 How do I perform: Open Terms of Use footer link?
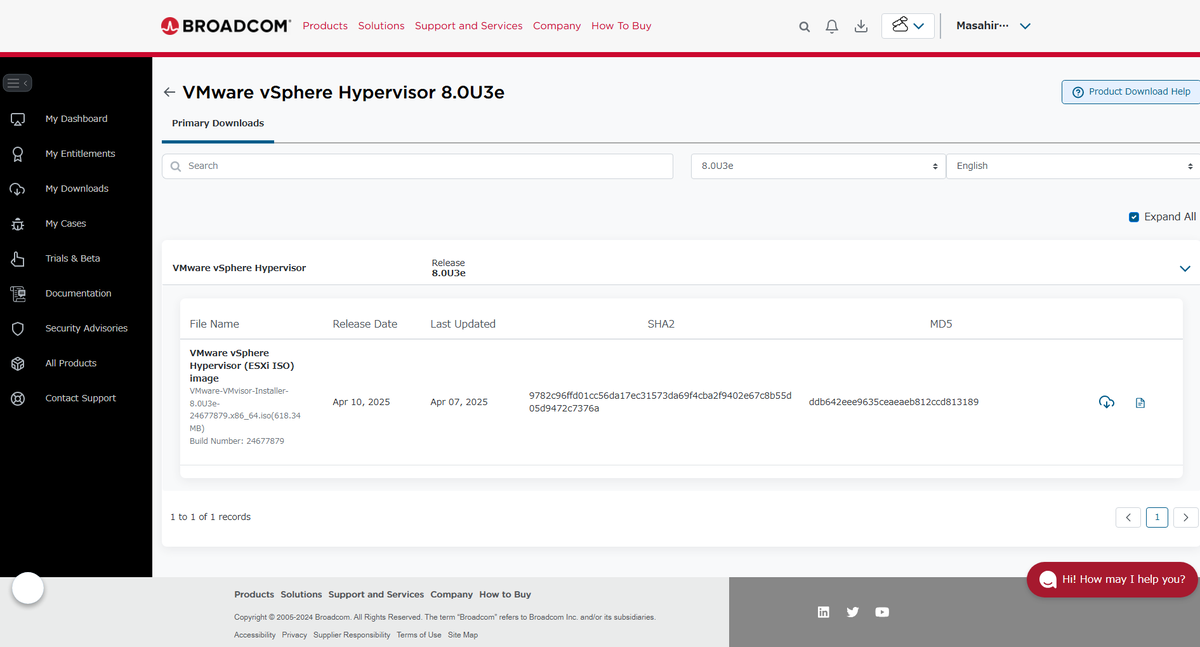[x=419, y=635]
